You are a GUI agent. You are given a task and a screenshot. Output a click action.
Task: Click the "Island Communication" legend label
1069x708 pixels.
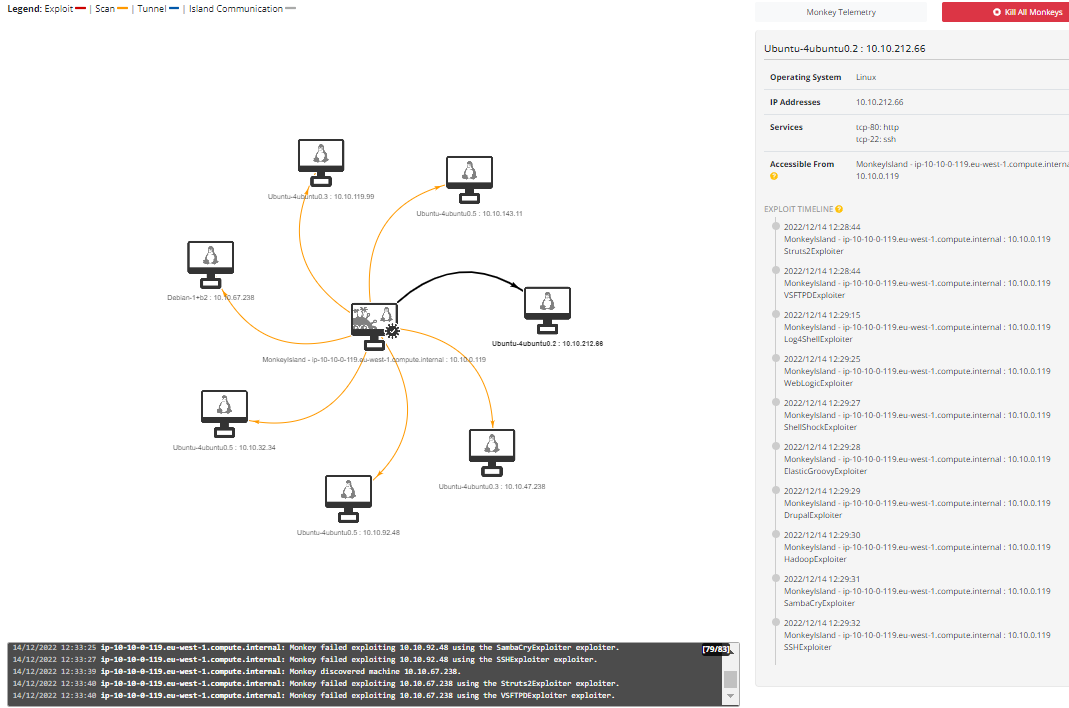click(x=236, y=9)
